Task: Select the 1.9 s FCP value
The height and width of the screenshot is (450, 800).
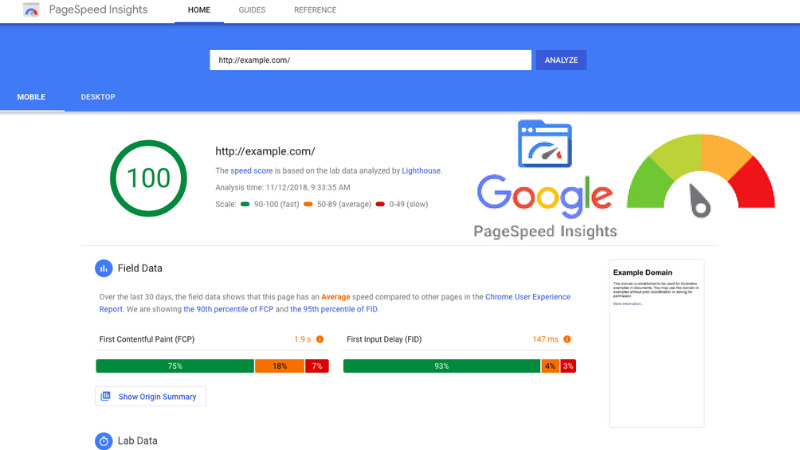Action: coord(303,339)
